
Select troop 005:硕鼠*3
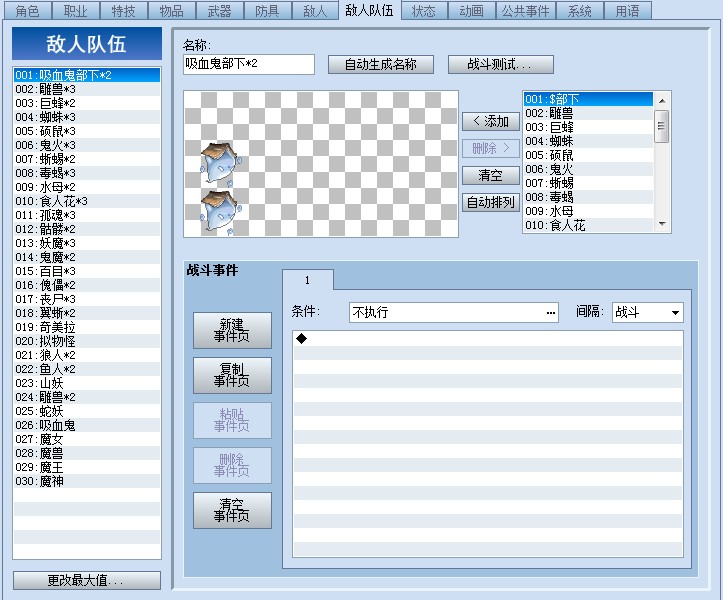click(x=87, y=131)
